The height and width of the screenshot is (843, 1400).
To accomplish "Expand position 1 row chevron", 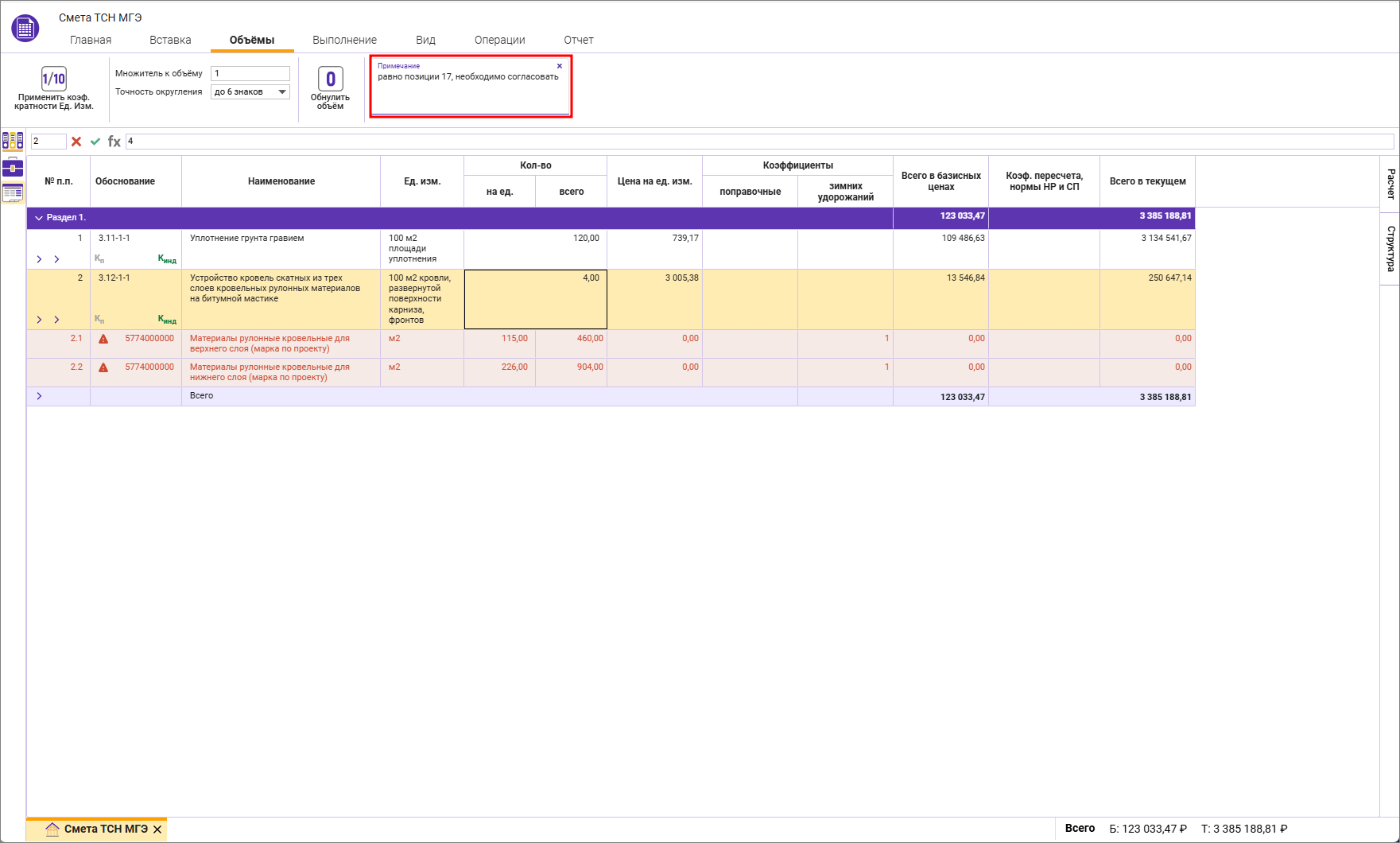I will (39, 259).
